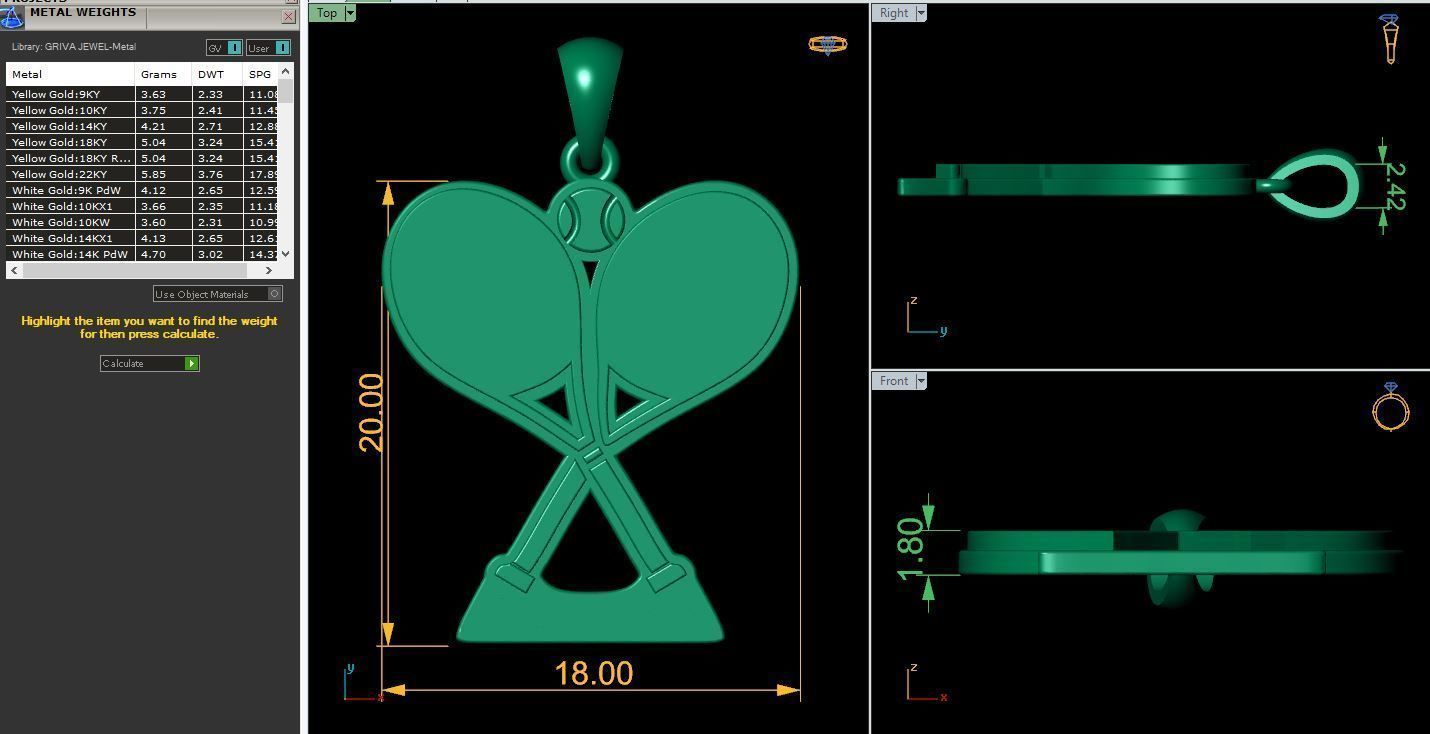1430x734 pixels.
Task: Close the Metal Weights panel
Action: click(x=289, y=16)
